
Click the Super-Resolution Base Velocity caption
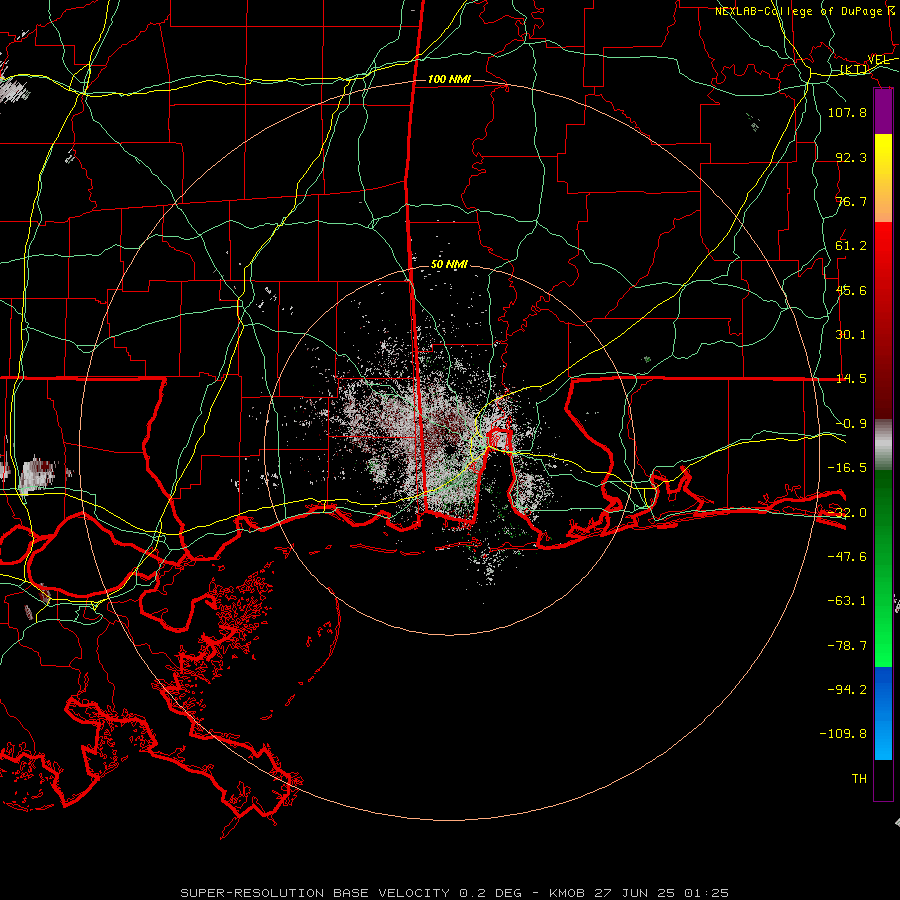454,893
